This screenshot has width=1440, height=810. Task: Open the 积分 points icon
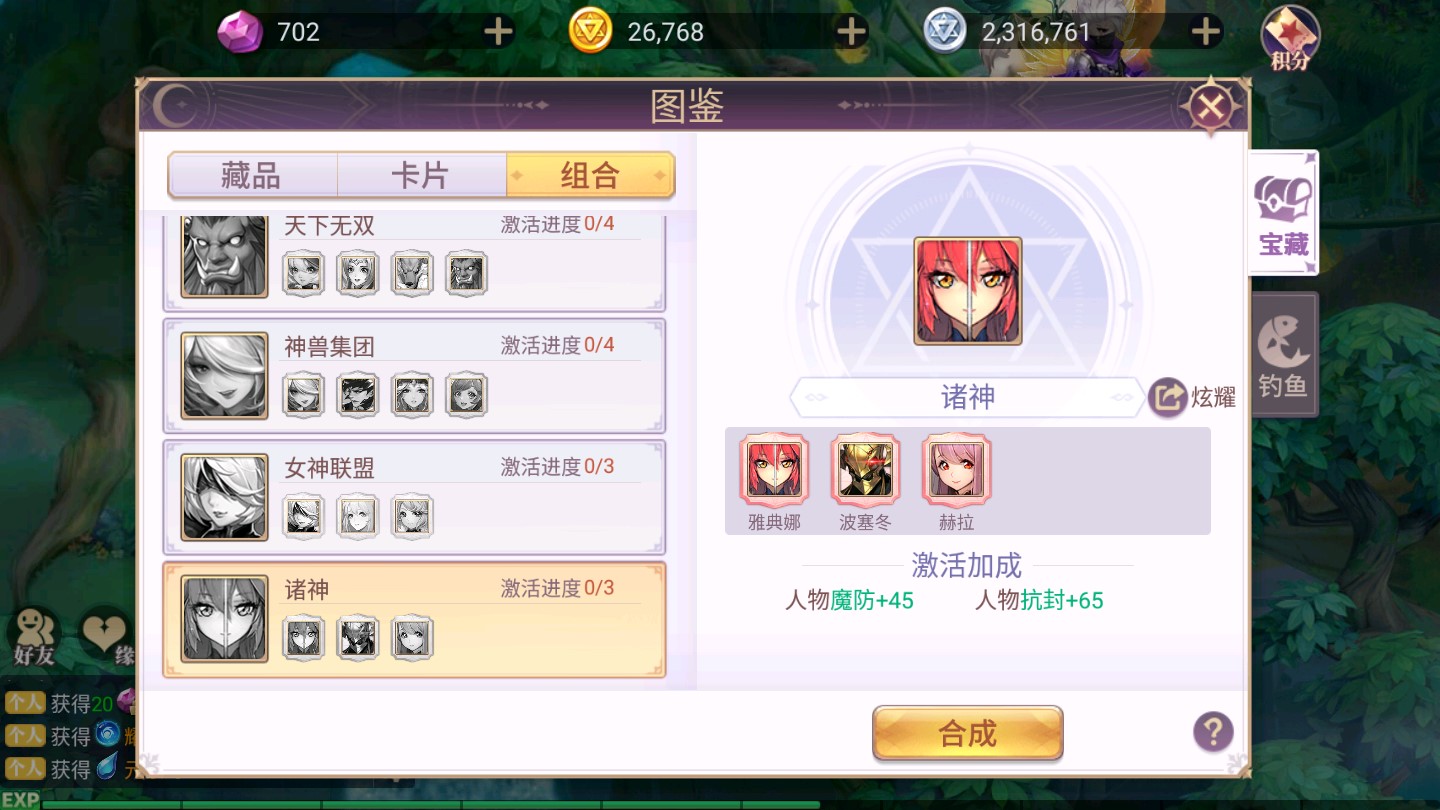[x=1290, y=39]
